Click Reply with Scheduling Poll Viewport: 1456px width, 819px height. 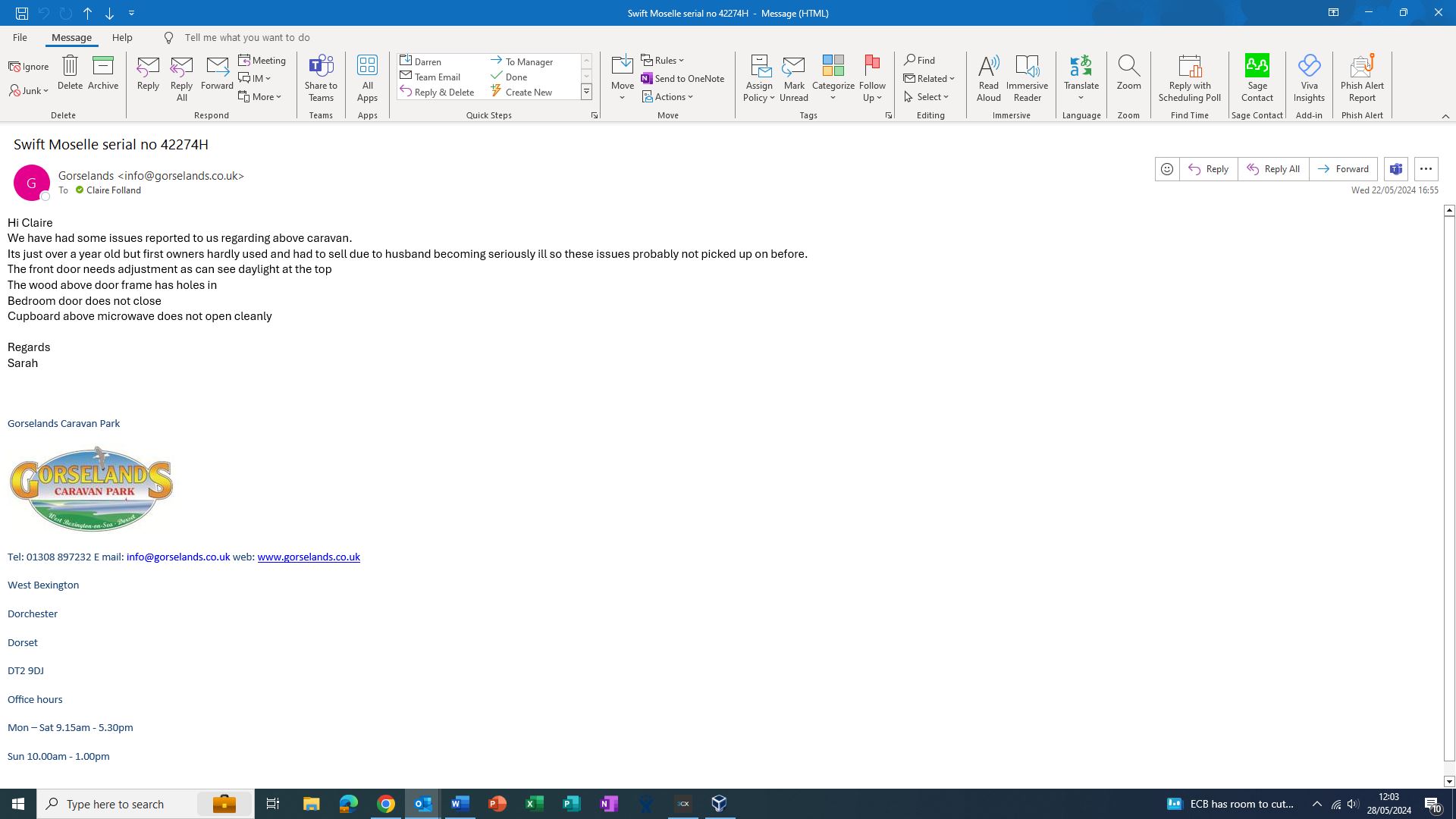pos(1189,77)
